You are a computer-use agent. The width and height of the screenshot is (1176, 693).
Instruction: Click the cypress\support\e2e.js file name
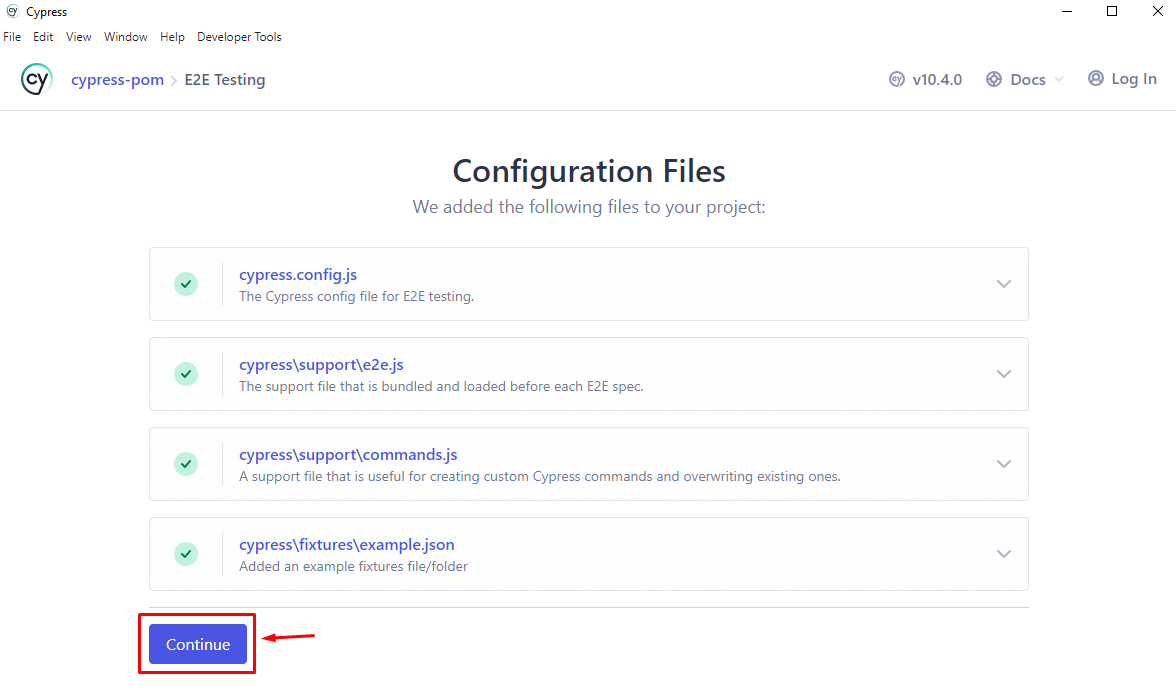coord(321,364)
